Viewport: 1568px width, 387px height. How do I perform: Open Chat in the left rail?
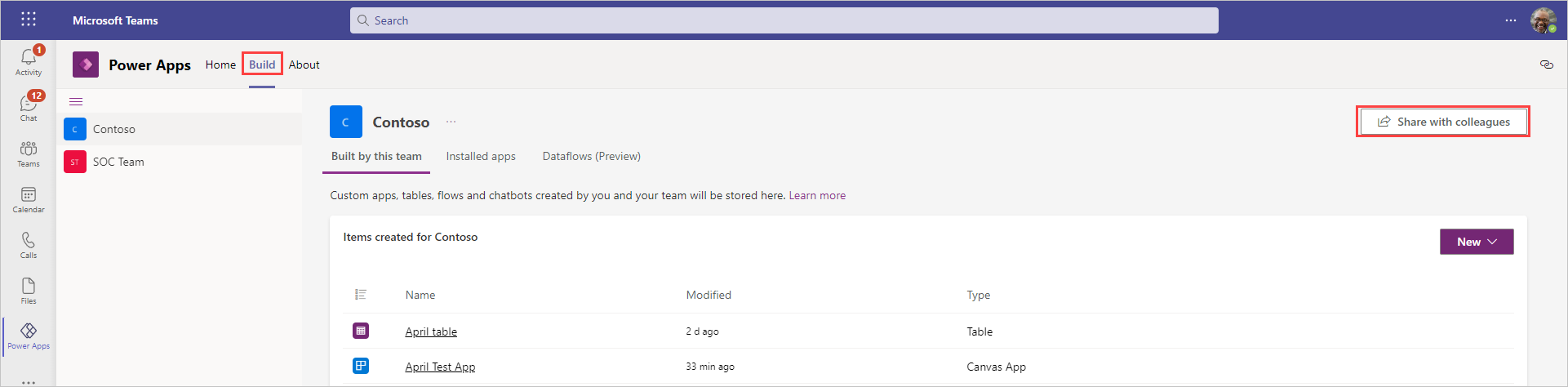(29, 108)
